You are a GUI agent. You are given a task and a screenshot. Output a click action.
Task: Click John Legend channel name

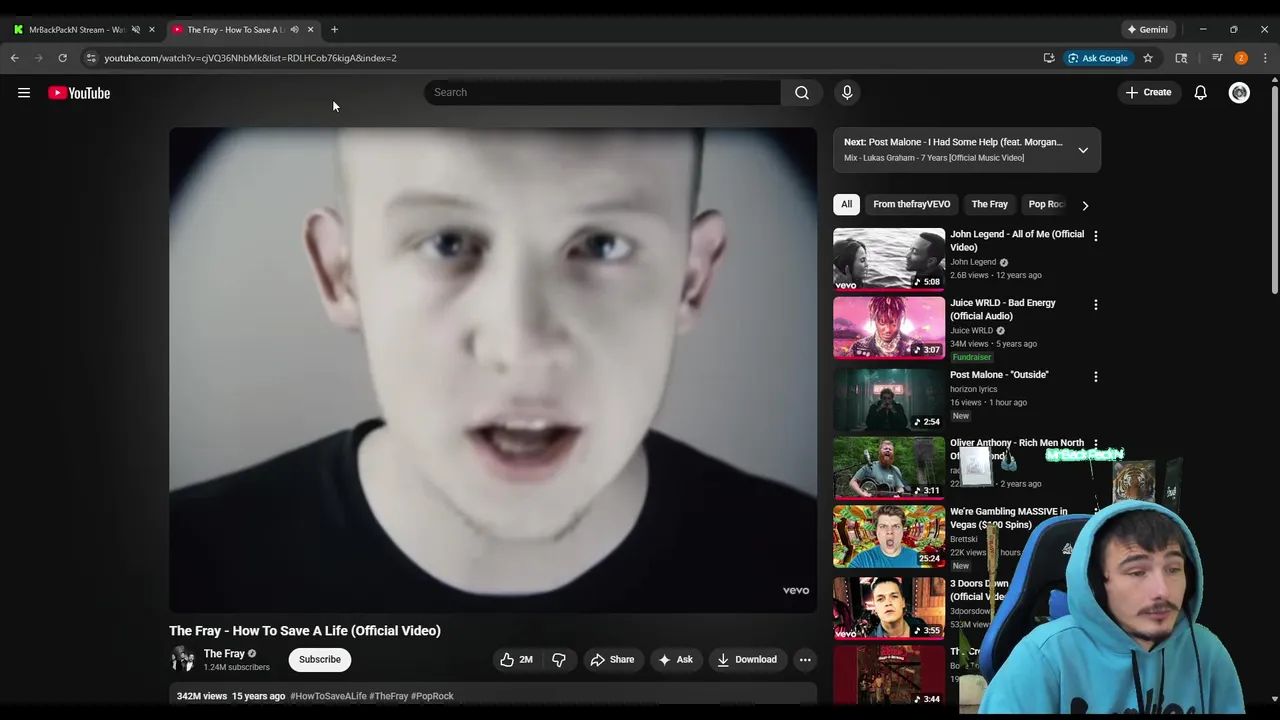coord(973,262)
